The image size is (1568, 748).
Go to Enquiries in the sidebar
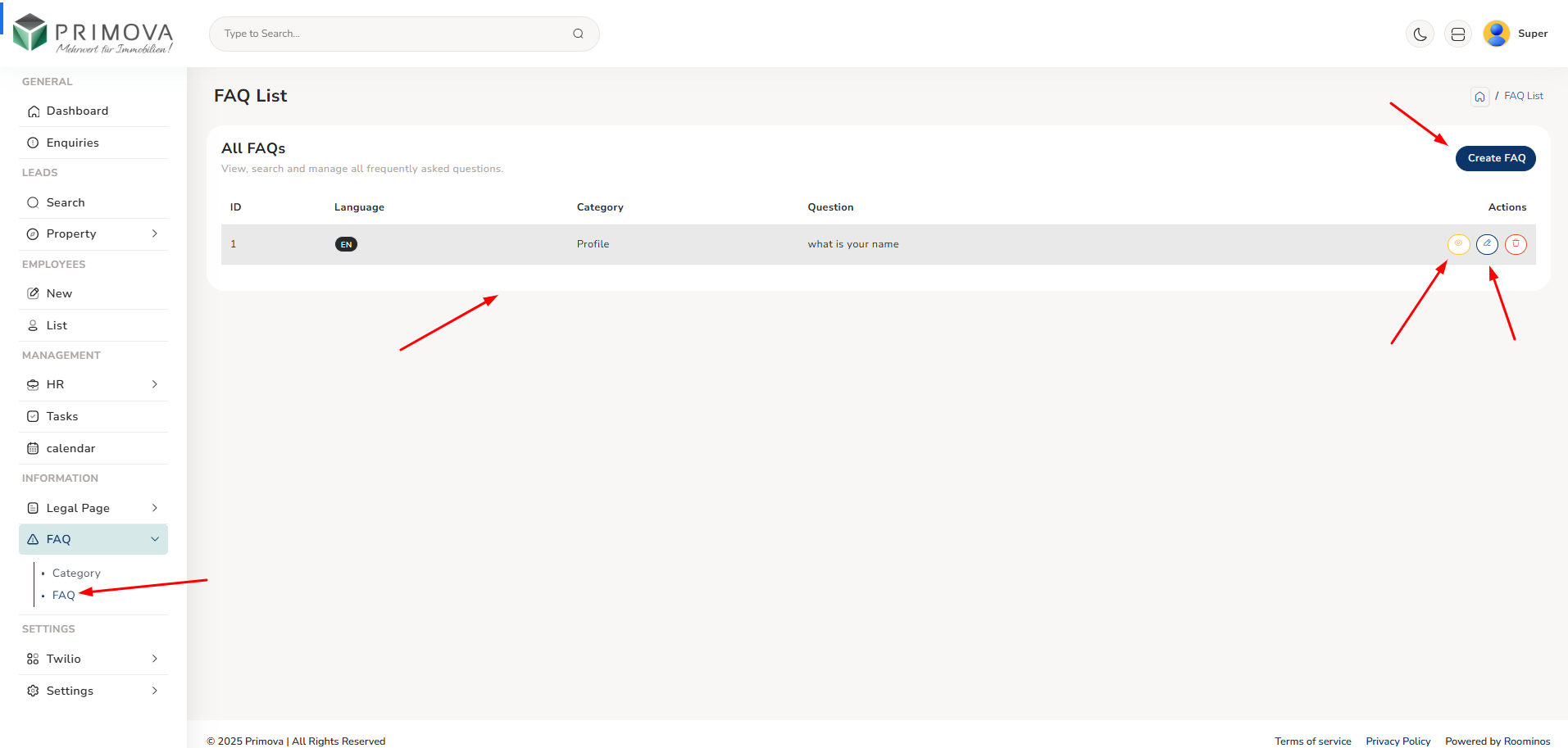72,143
